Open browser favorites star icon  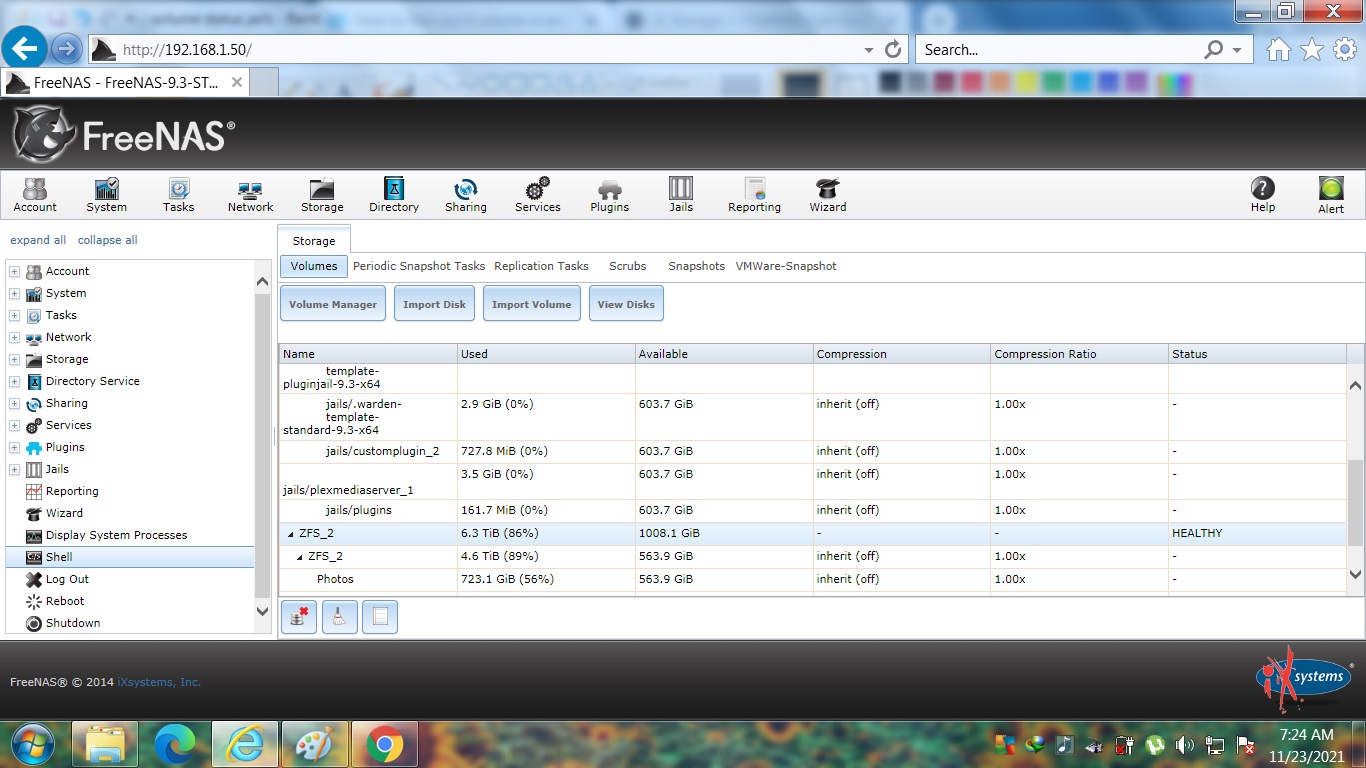[1312, 49]
